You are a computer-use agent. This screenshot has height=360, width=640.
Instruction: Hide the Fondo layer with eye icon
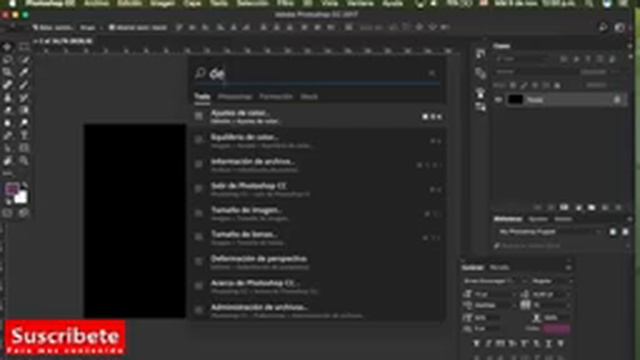pos(498,99)
